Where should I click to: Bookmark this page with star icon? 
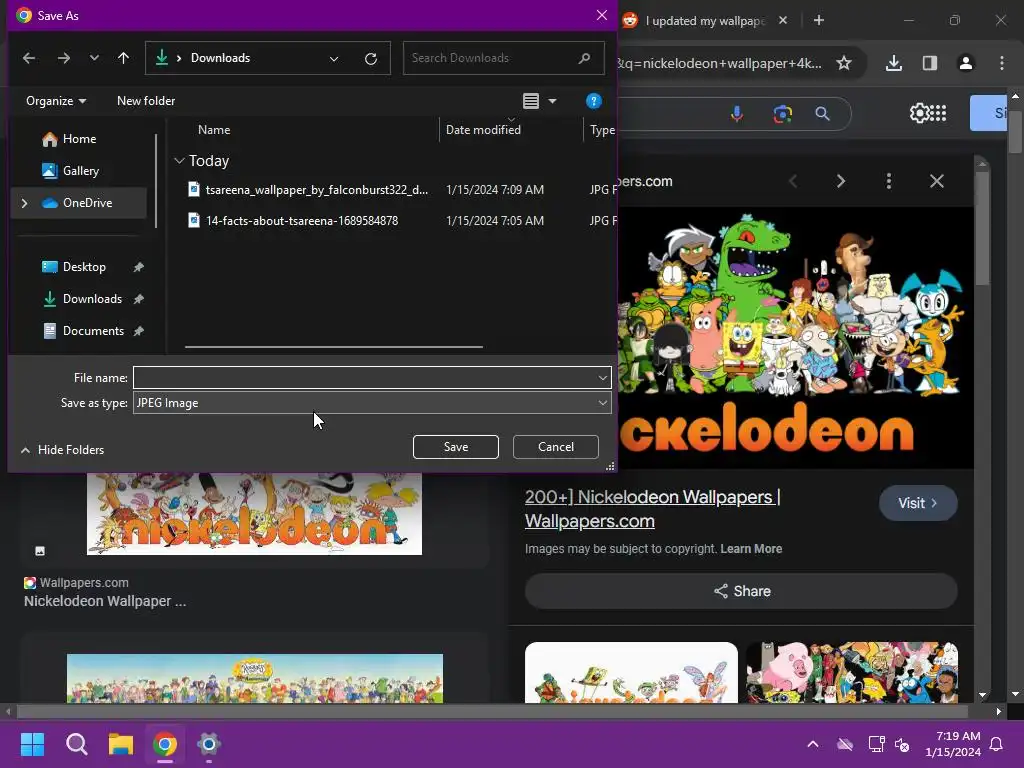tap(844, 63)
